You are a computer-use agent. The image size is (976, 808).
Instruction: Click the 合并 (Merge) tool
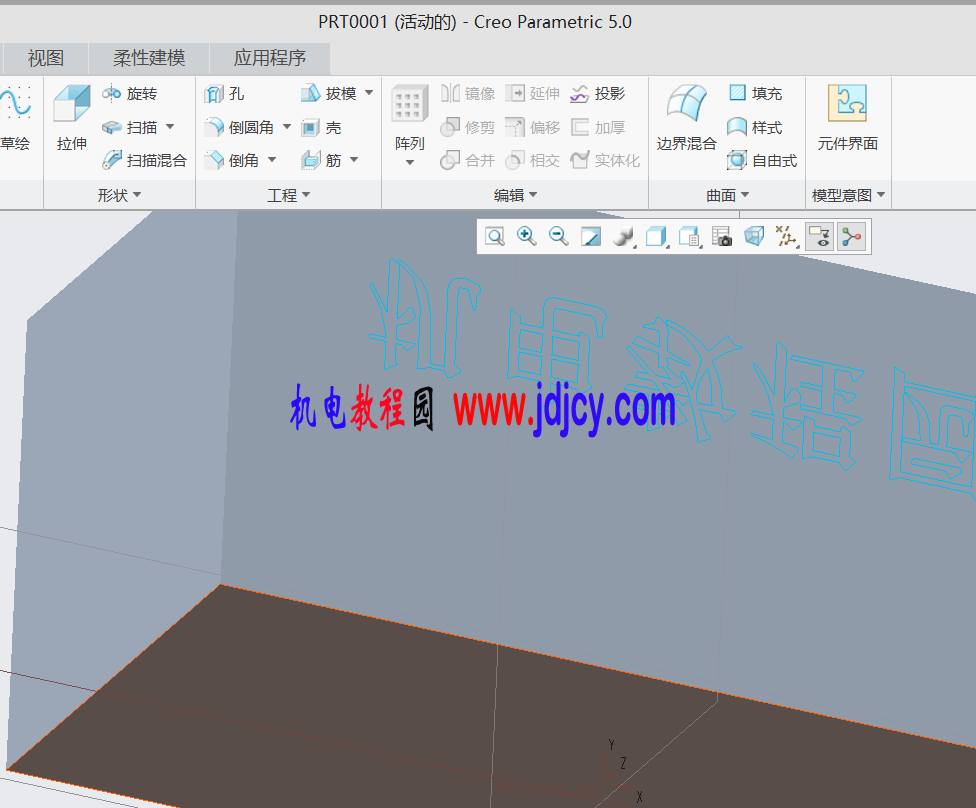pos(468,161)
